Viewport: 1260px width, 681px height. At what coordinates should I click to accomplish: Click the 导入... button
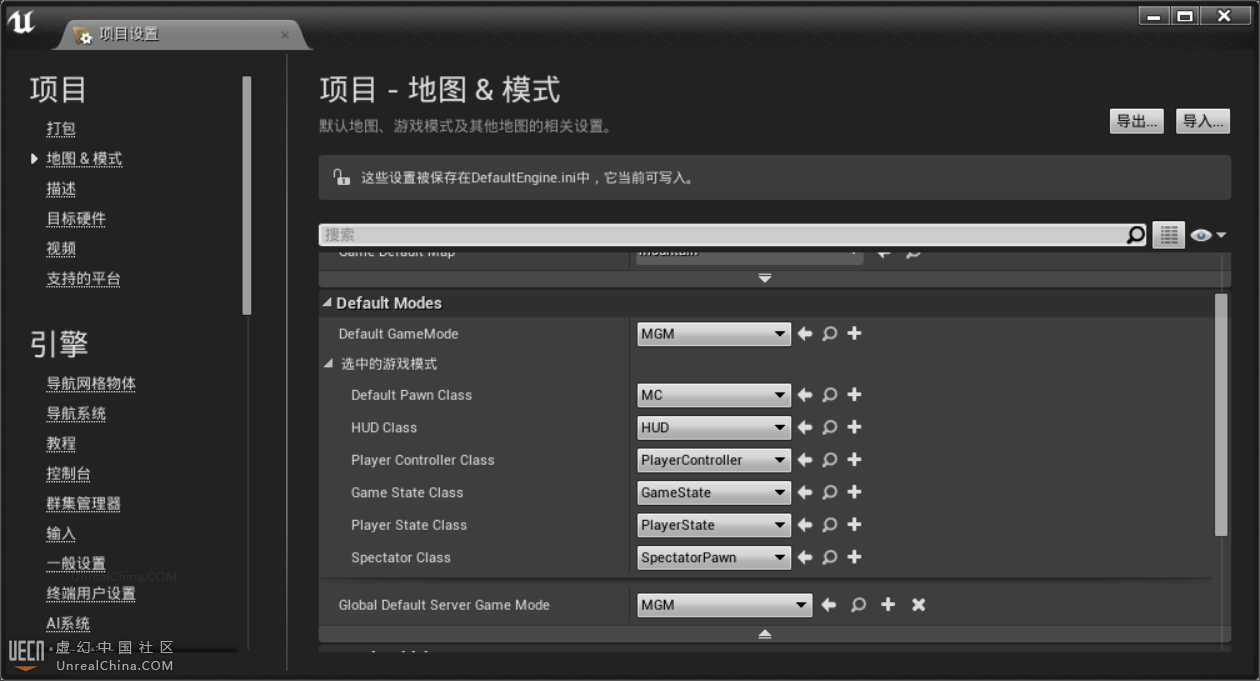click(1202, 121)
